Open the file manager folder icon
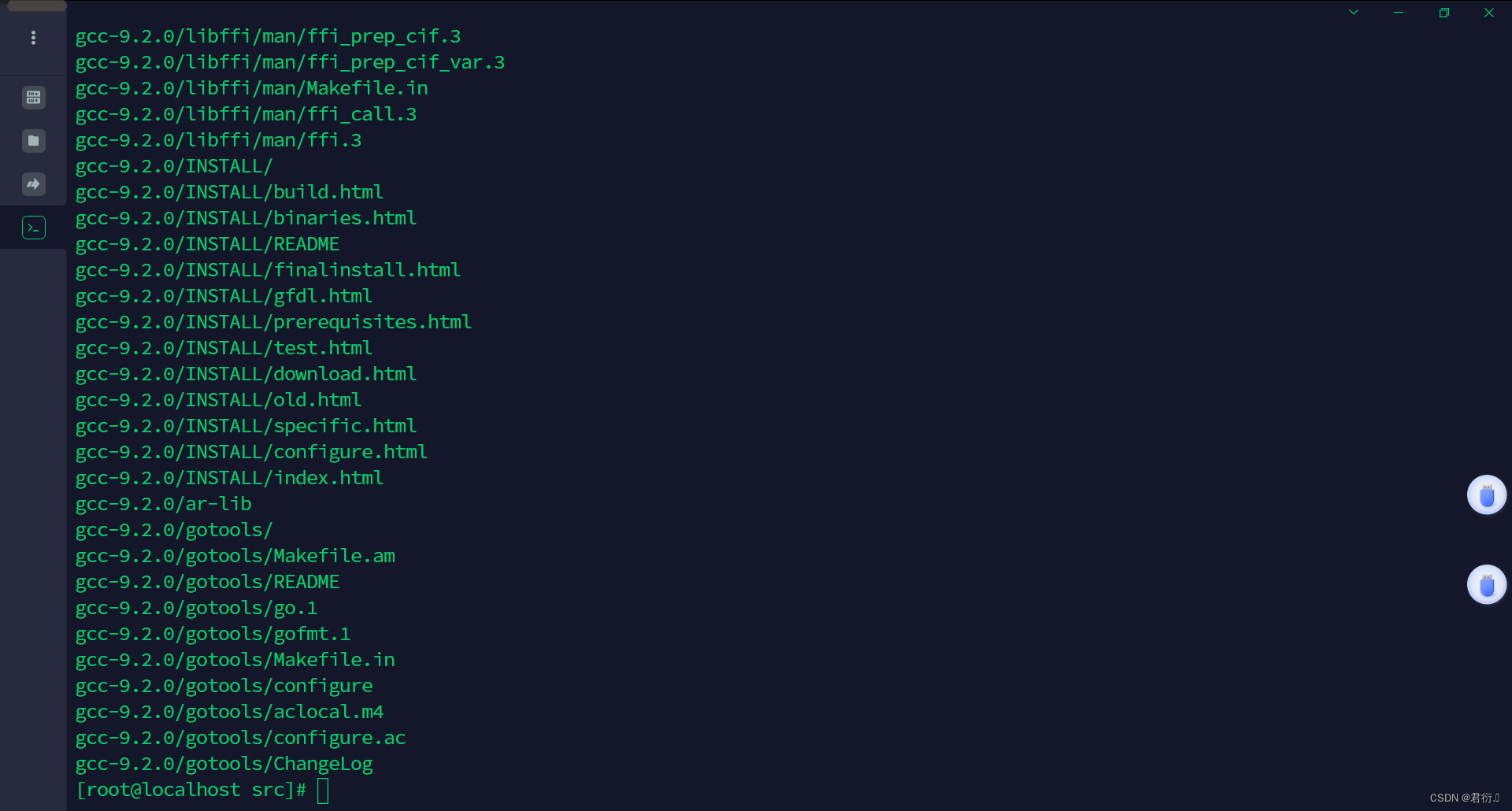 point(33,141)
